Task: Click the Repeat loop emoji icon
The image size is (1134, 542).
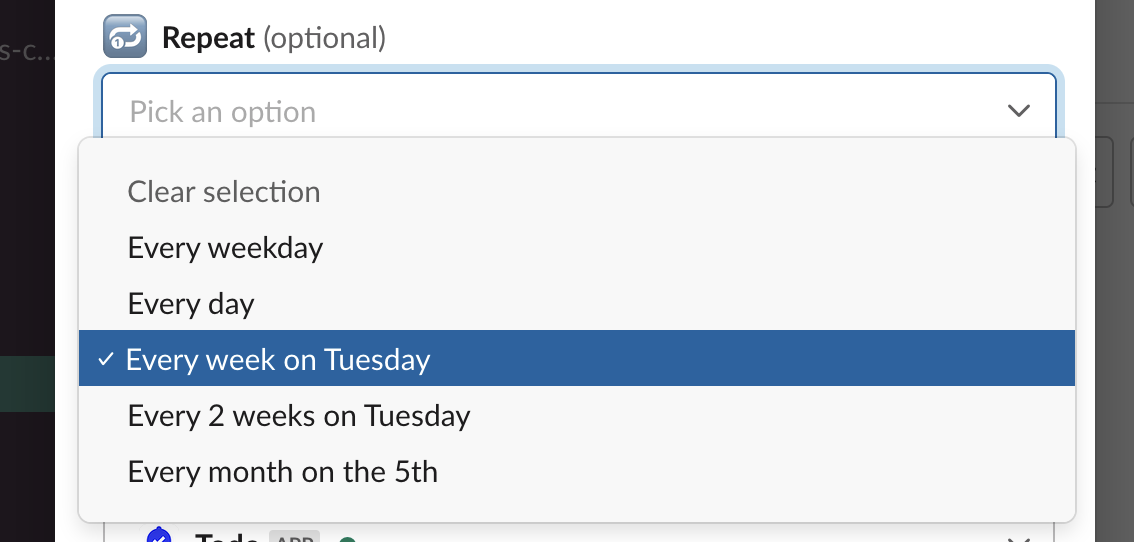Action: click(x=125, y=39)
